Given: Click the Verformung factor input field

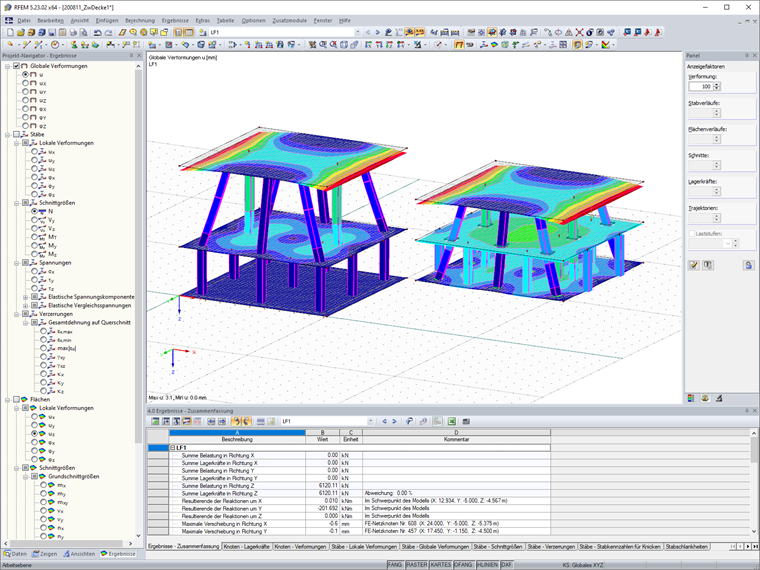Looking at the screenshot, I should 700,86.
